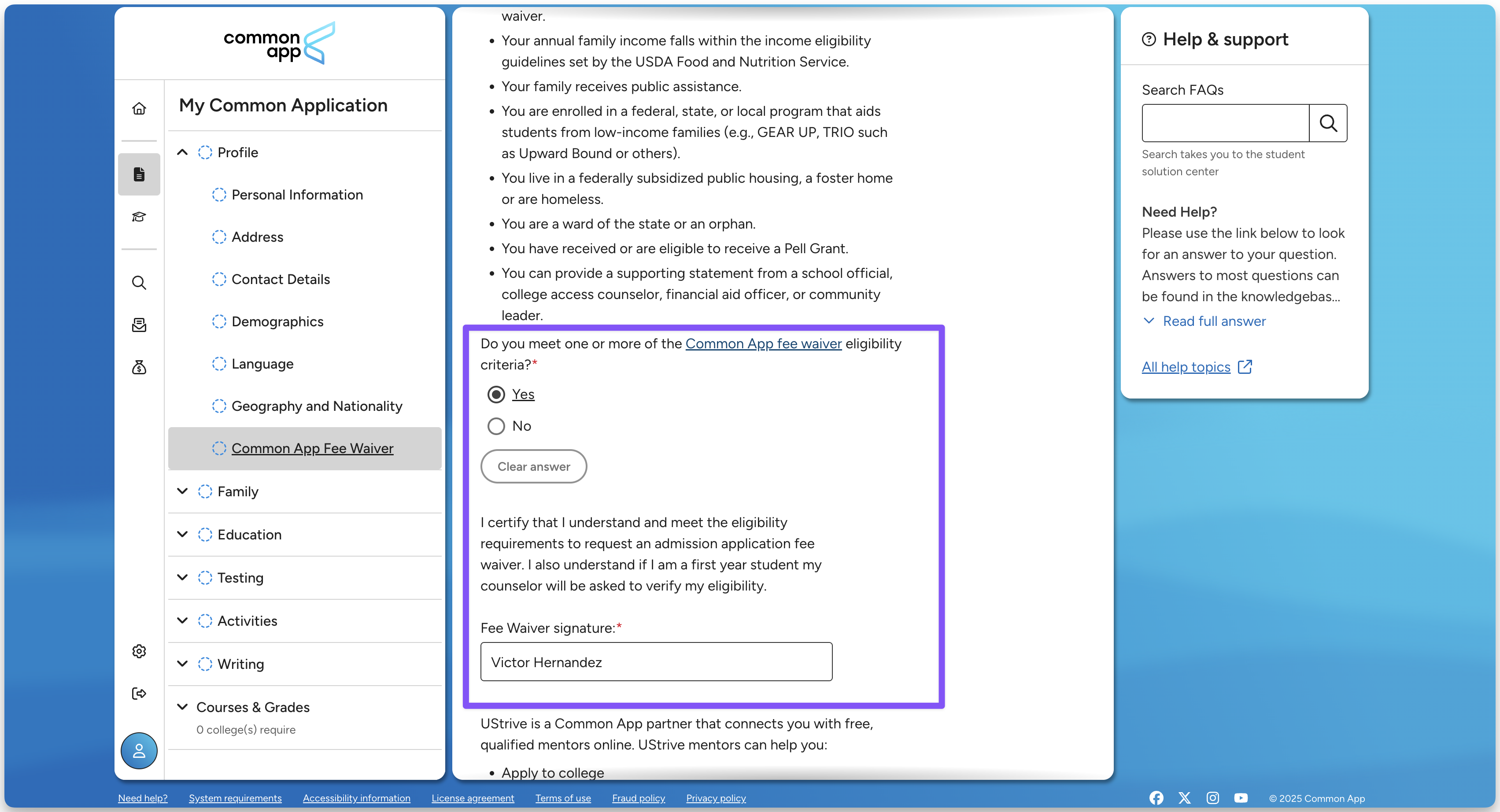This screenshot has height=812, width=1500.
Task: Open Geography and Nationality subsection
Action: (317, 406)
